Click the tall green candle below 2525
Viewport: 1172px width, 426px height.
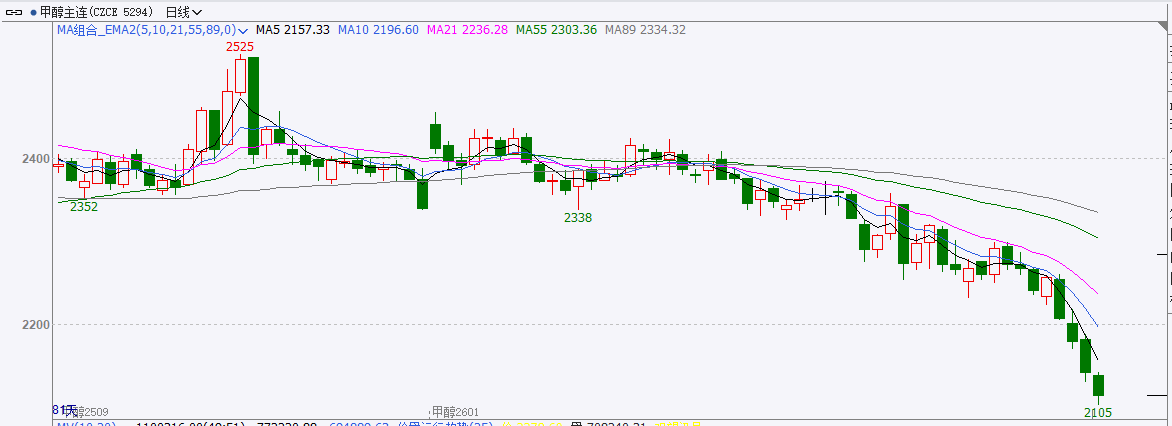click(x=254, y=105)
